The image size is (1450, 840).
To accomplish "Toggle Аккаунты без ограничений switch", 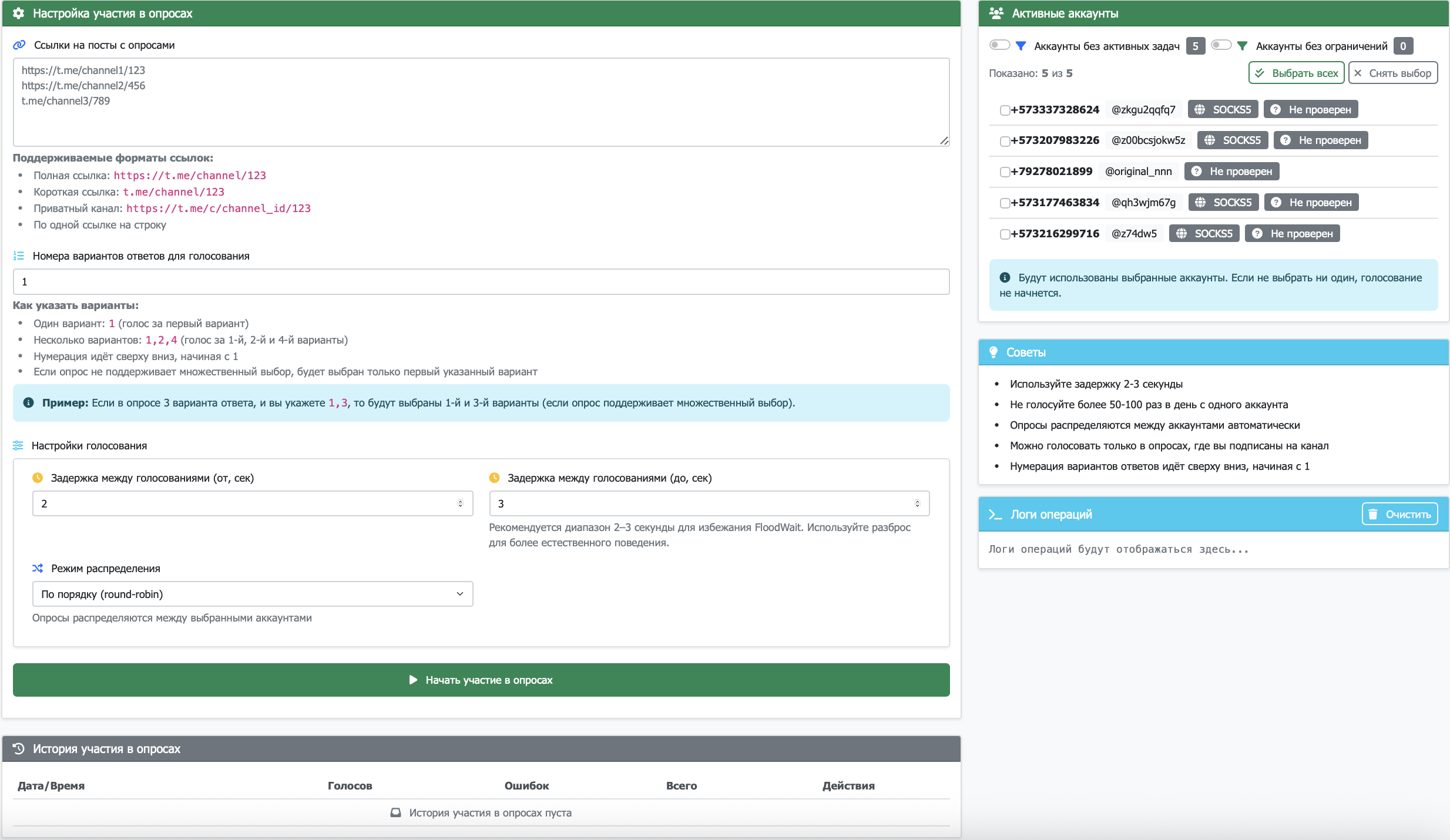I will pyautogui.click(x=1221, y=45).
